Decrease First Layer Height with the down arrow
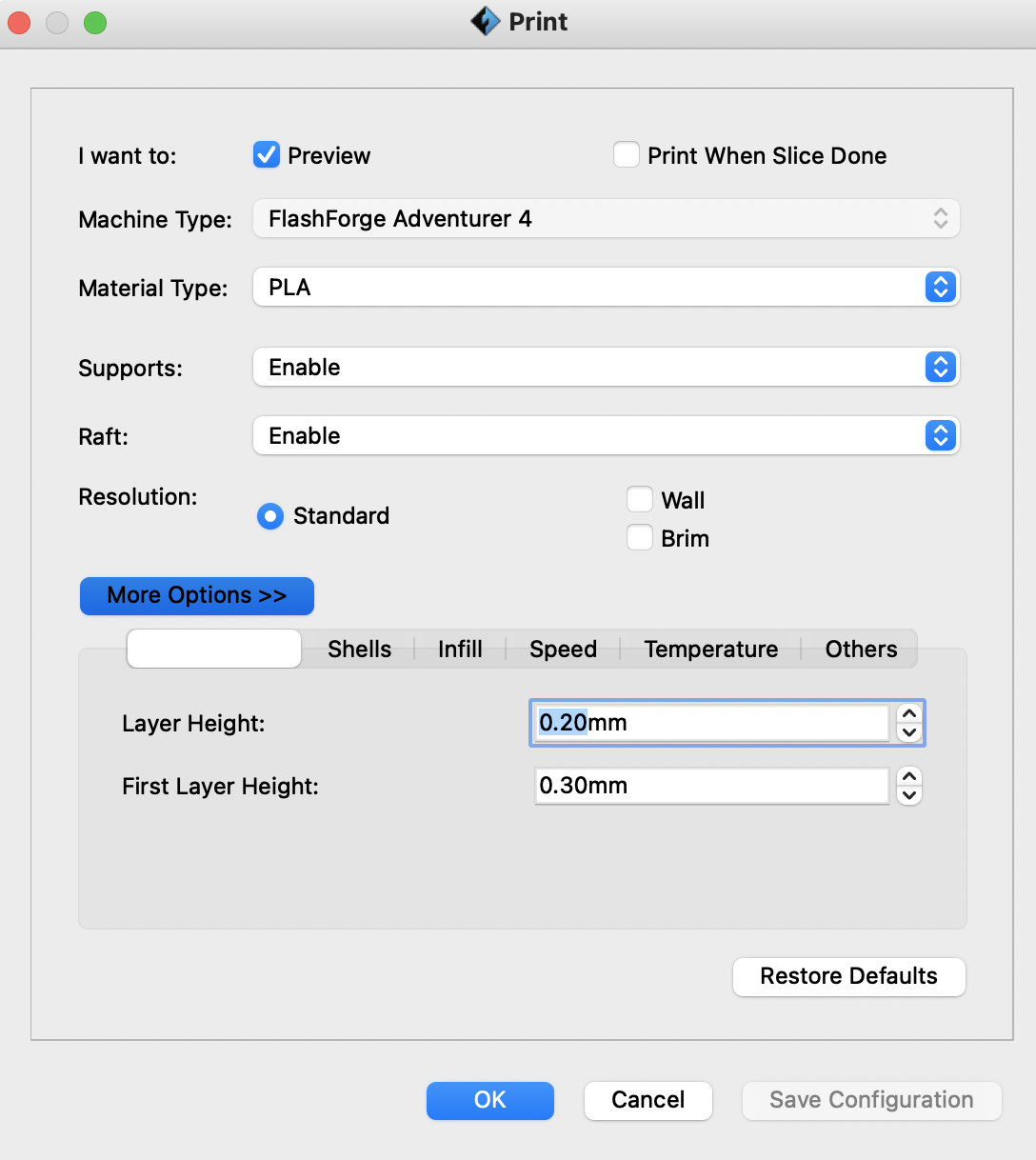The width and height of the screenshot is (1036, 1160). click(909, 795)
